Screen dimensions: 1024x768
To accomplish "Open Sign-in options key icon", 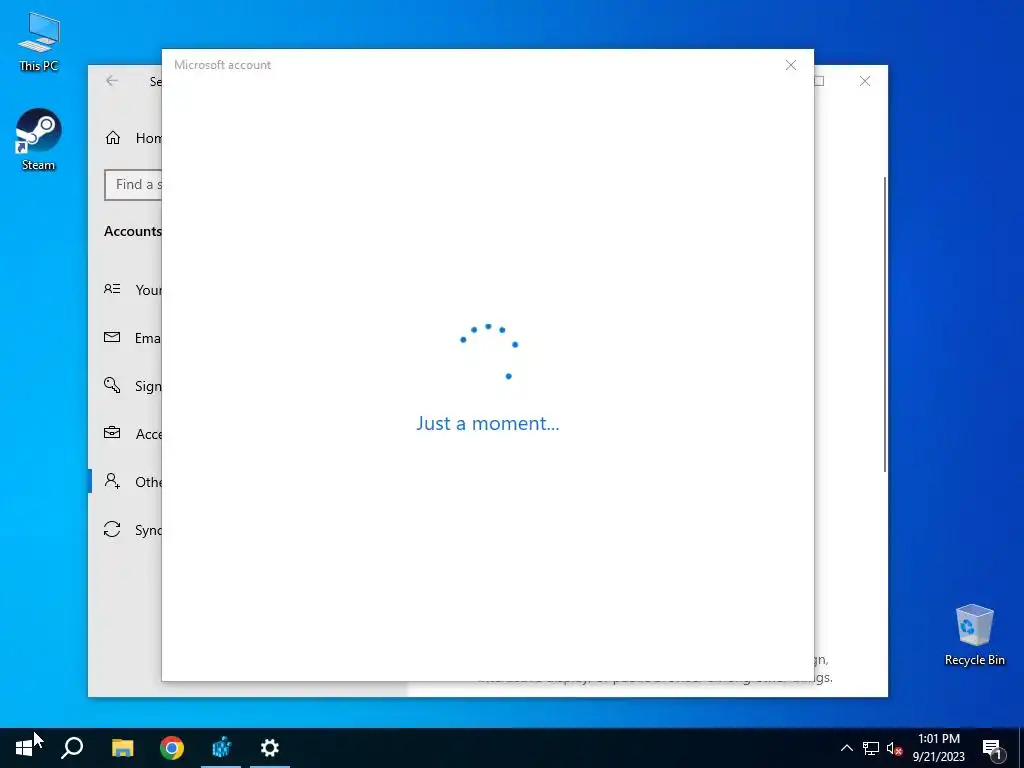I will click(112, 385).
